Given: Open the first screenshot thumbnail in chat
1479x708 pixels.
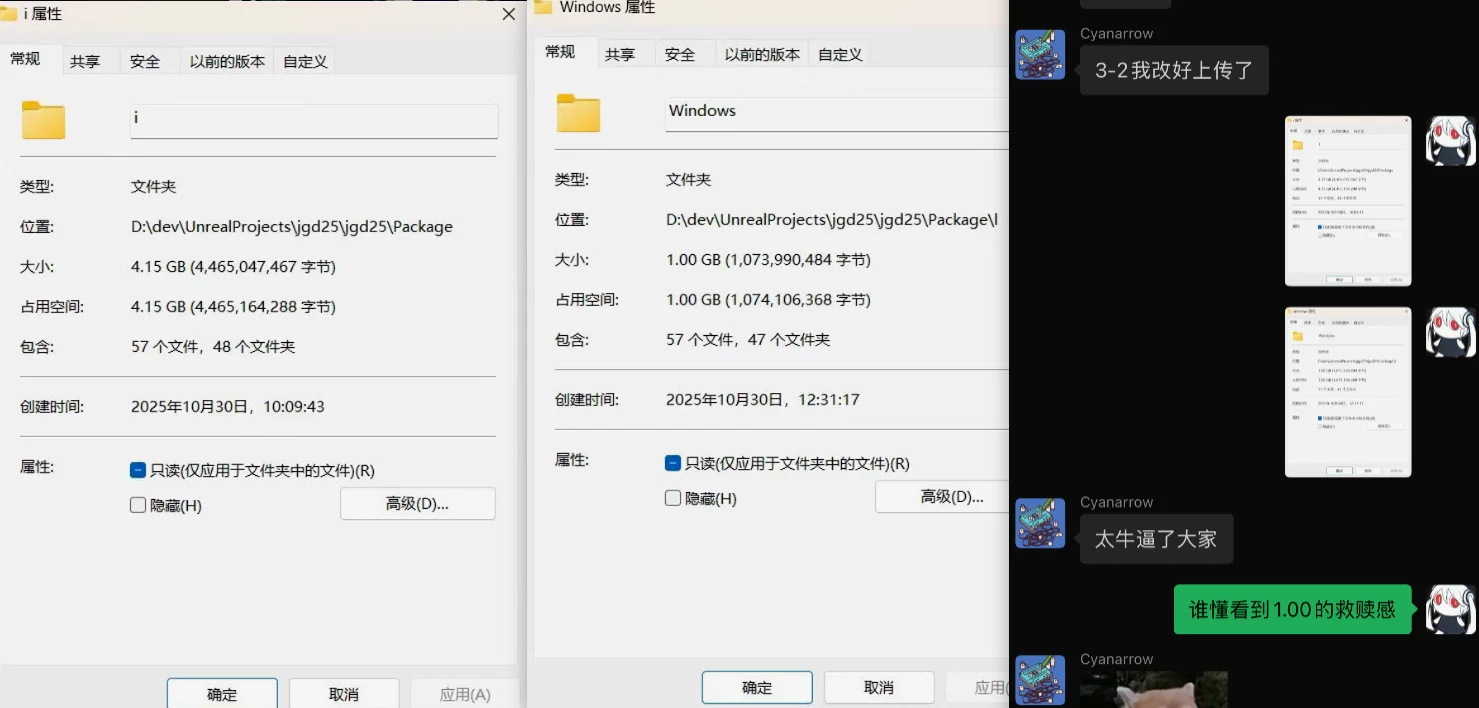Looking at the screenshot, I should point(1347,201).
